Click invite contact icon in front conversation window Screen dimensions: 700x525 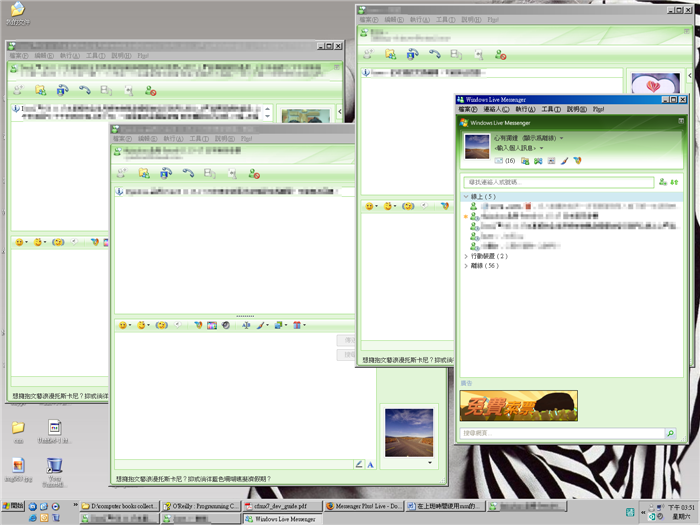click(121, 173)
